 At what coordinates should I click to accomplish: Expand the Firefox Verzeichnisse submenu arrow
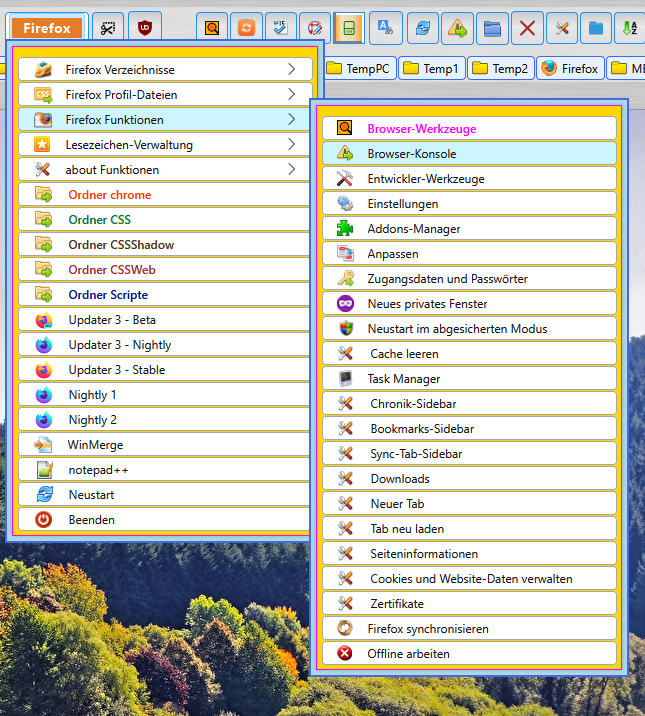pos(292,69)
